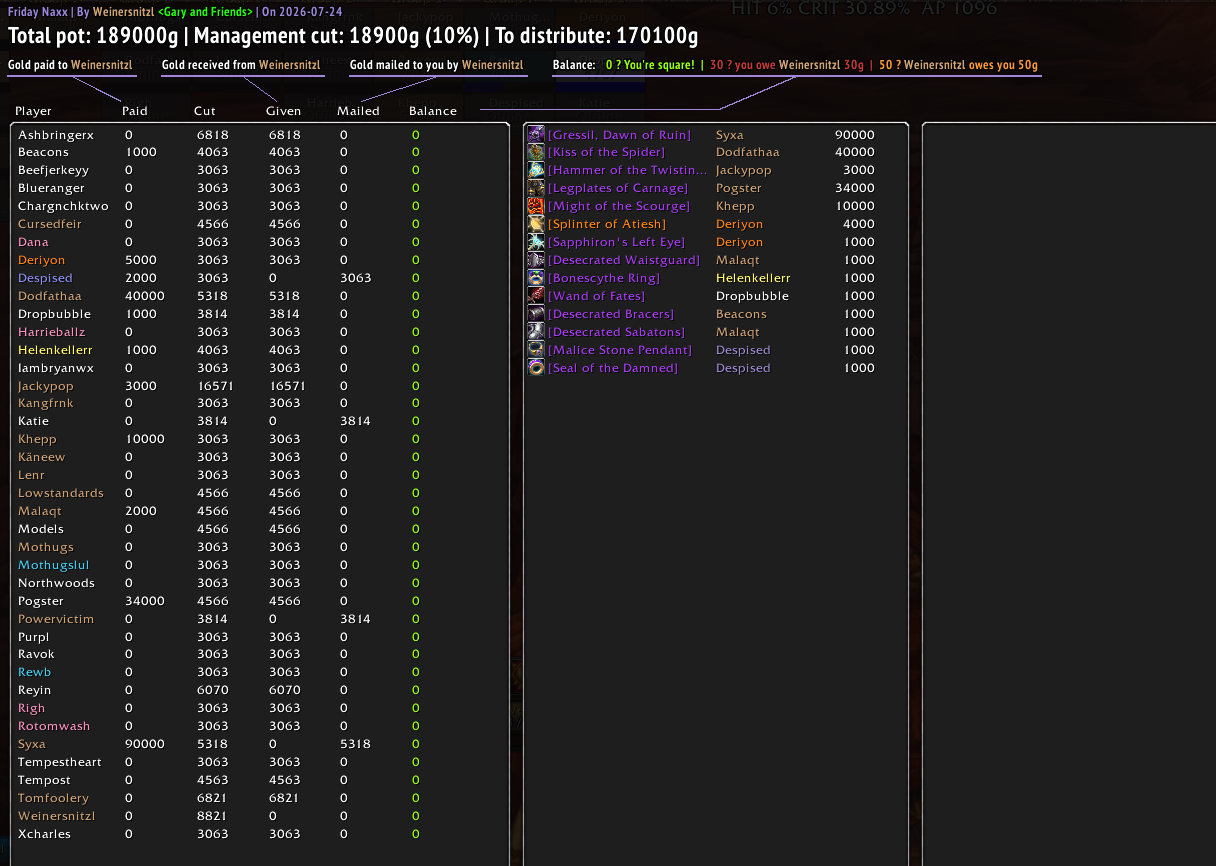Screen dimensions: 1216x866
Task: Select the Reyin player row
Action: coord(260,691)
